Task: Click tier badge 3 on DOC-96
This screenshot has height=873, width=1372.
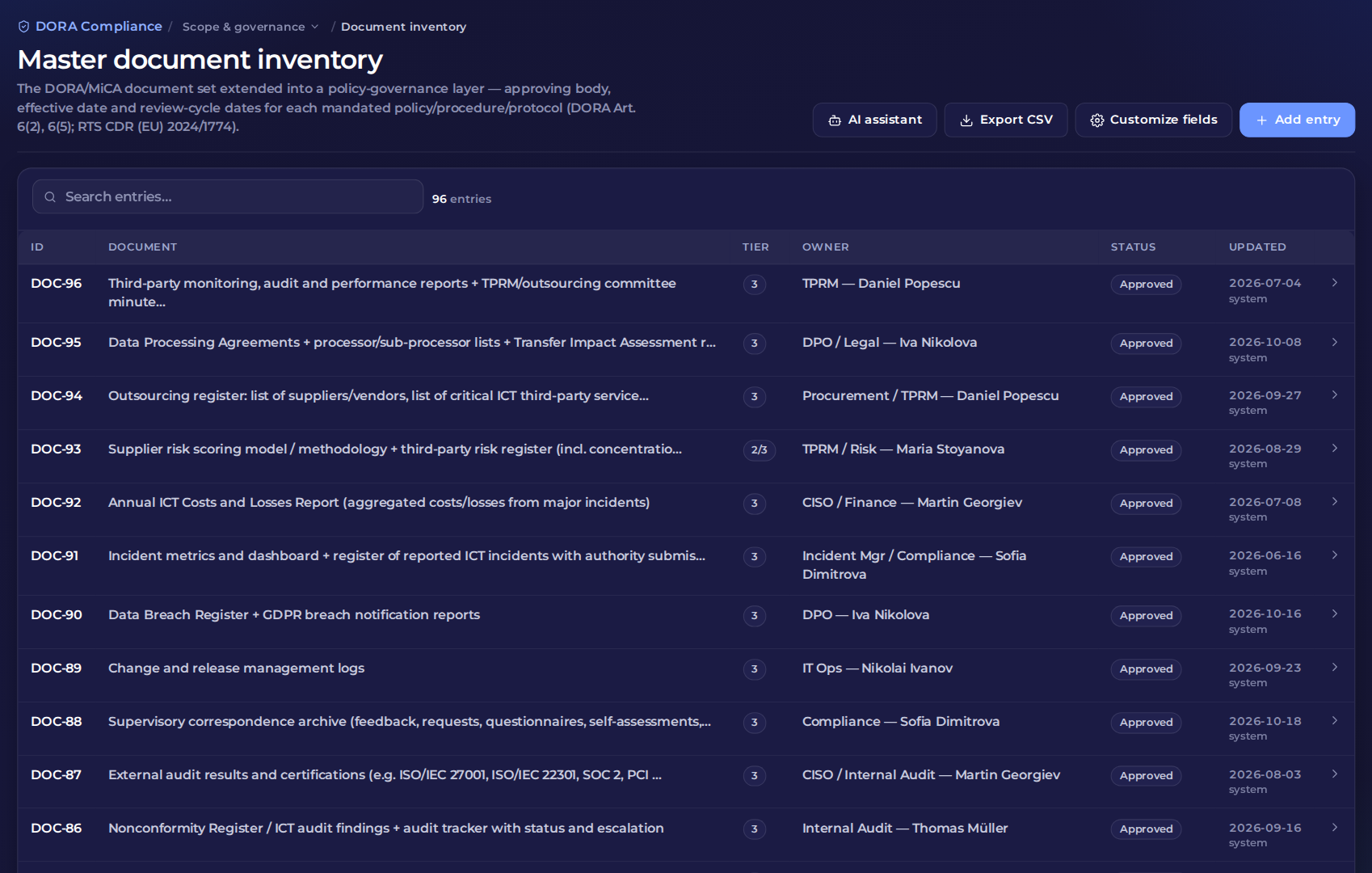Action: tap(754, 285)
